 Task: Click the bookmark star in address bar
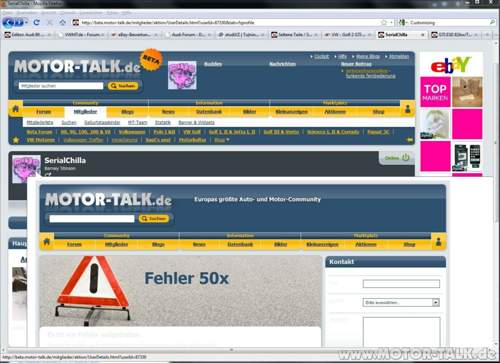384,22
